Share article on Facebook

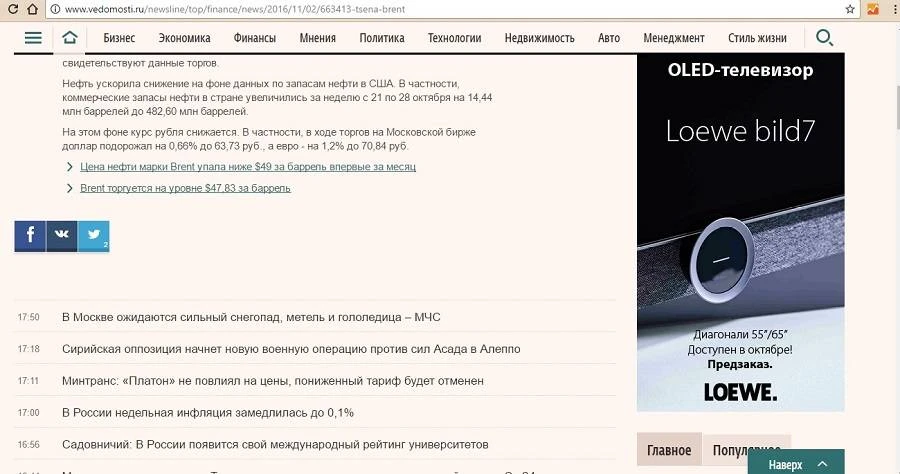pyautogui.click(x=30, y=236)
